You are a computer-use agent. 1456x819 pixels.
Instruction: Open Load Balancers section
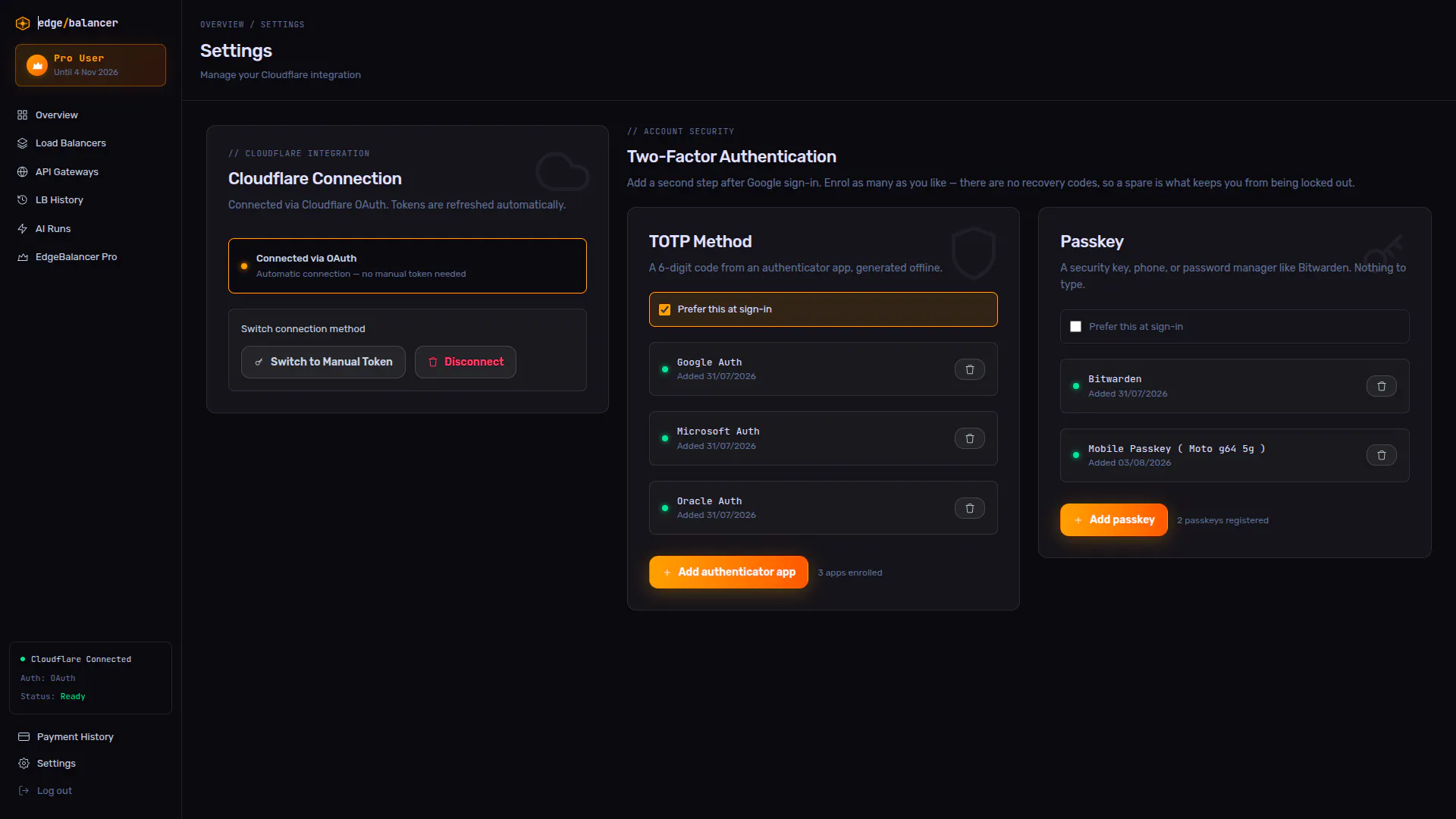(x=71, y=143)
